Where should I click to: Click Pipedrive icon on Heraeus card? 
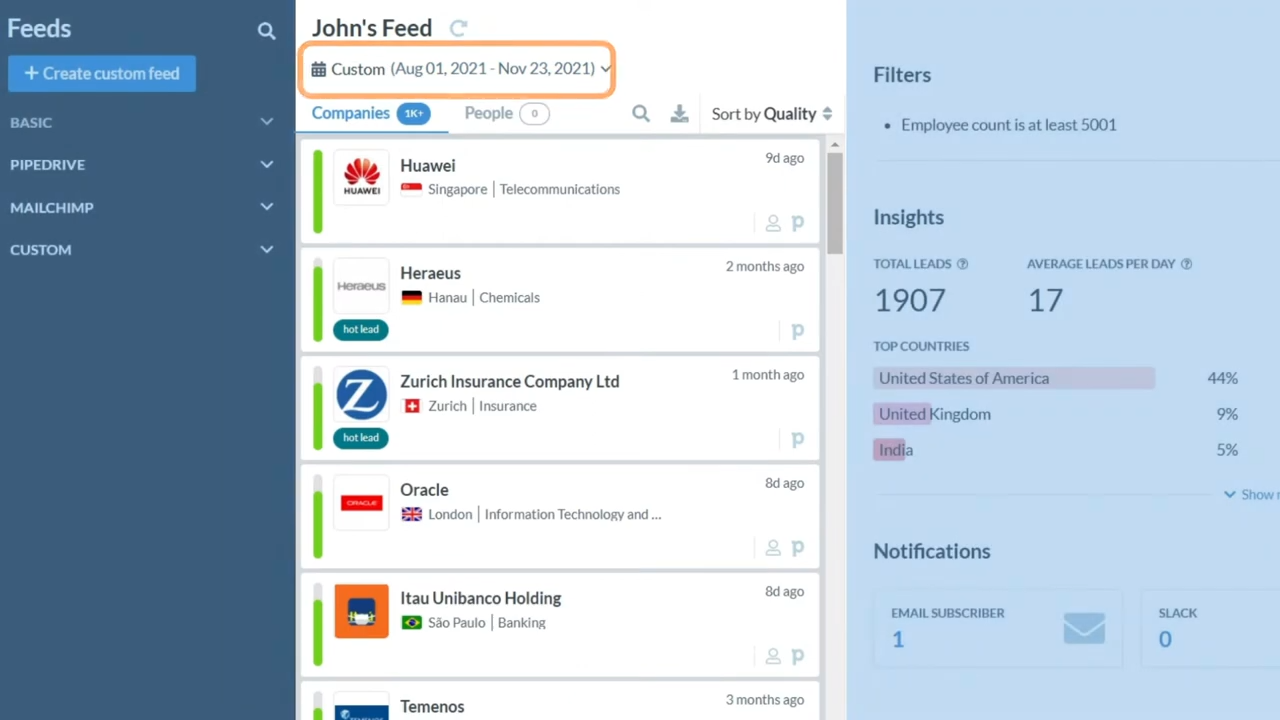coord(797,331)
